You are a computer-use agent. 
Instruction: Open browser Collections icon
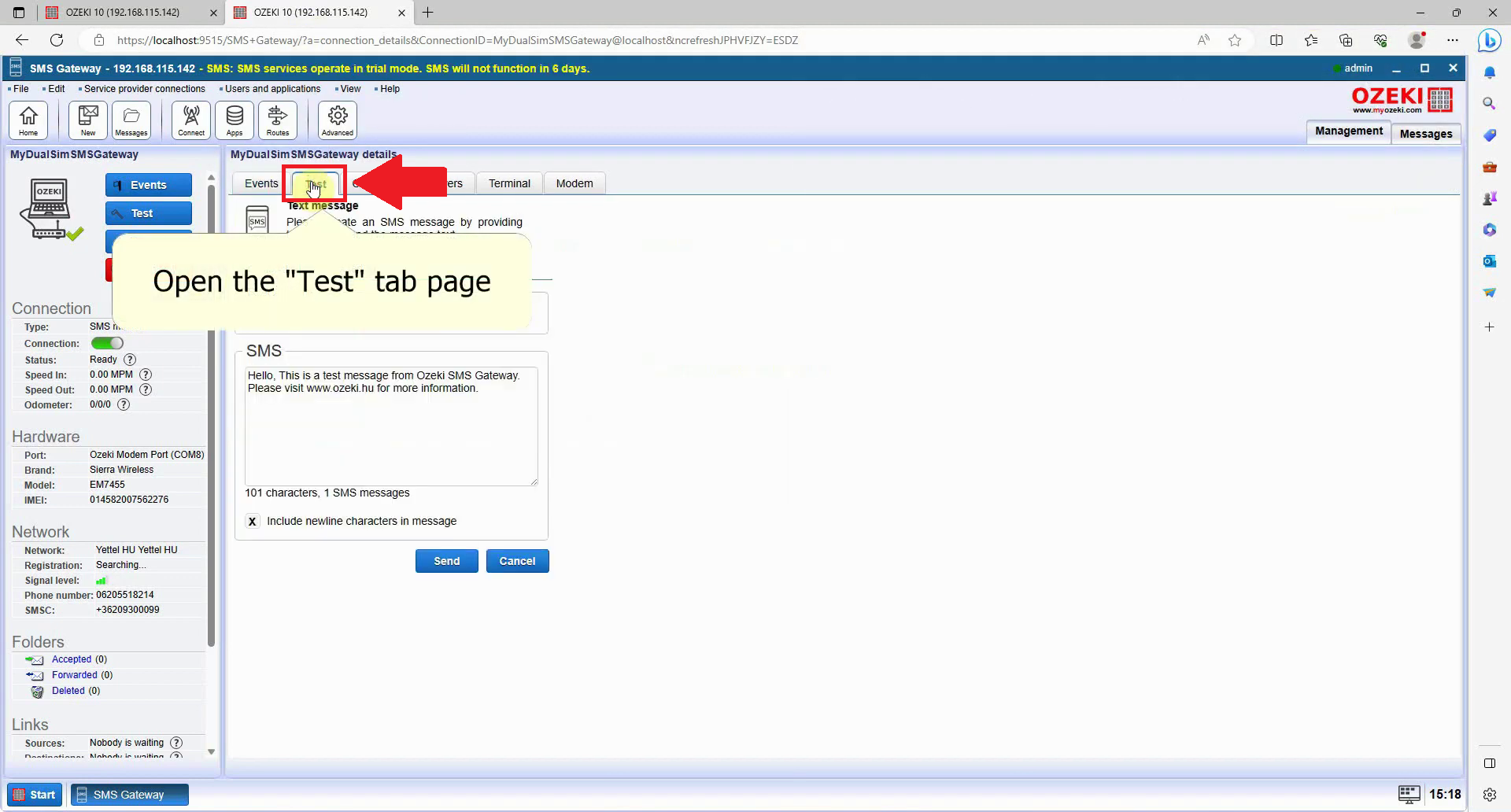tap(1346, 40)
